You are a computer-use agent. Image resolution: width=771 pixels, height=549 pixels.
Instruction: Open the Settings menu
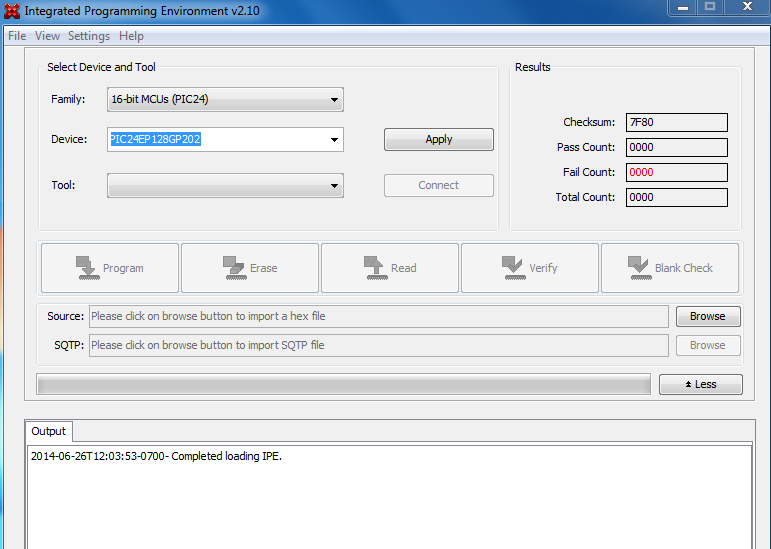pyautogui.click(x=89, y=36)
